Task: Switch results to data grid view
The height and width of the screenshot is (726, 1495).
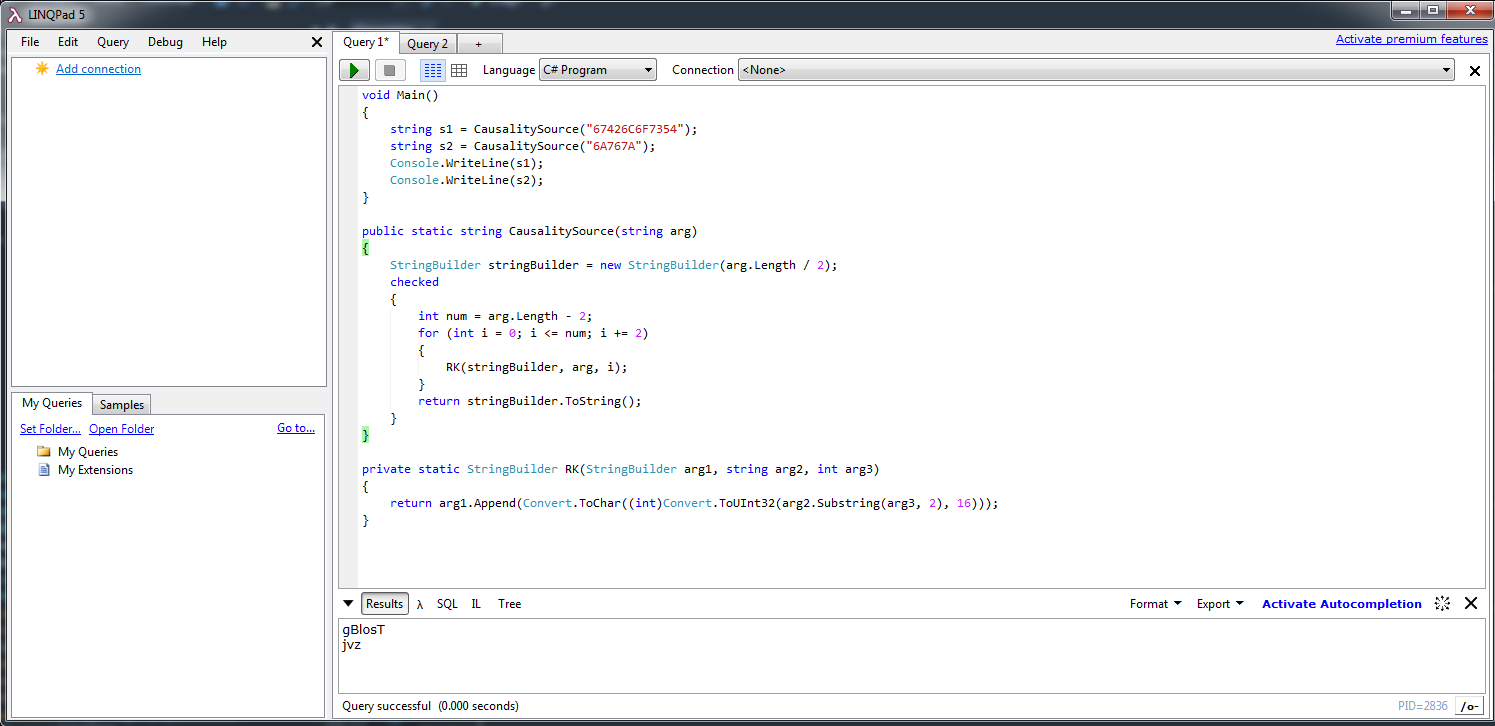Action: click(x=459, y=70)
